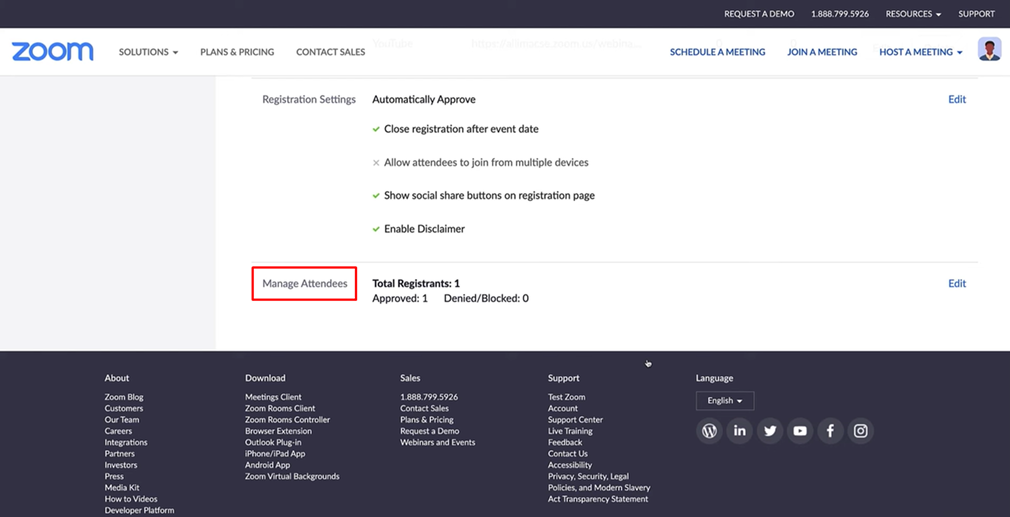Open Zoom Virtual Backgrounds download link
The width and height of the screenshot is (1010, 517).
pyautogui.click(x=292, y=476)
